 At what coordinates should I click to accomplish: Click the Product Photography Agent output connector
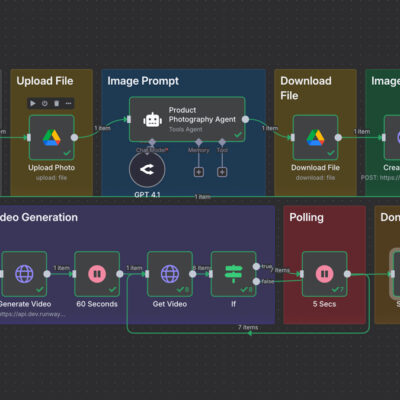point(245,119)
